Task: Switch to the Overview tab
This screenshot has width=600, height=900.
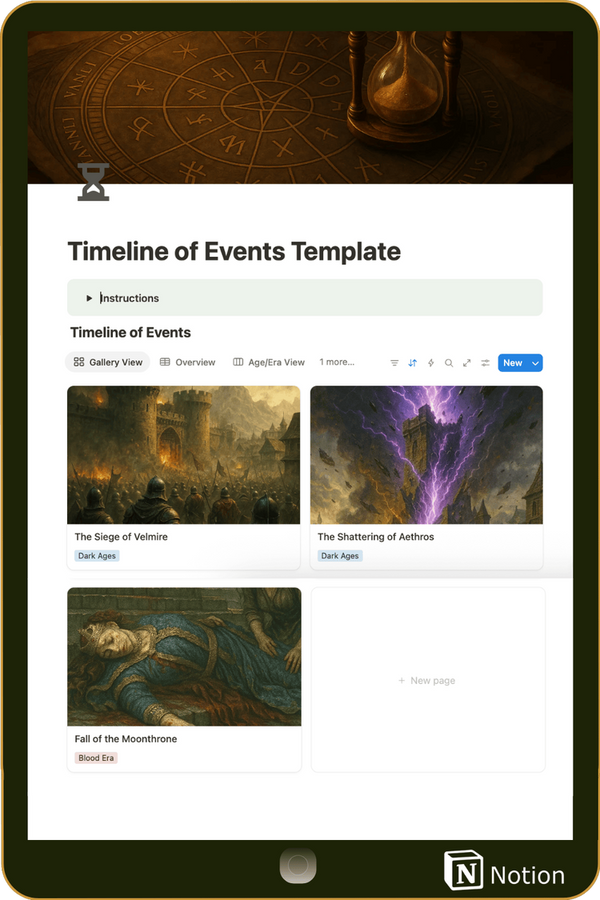Action: [x=188, y=362]
